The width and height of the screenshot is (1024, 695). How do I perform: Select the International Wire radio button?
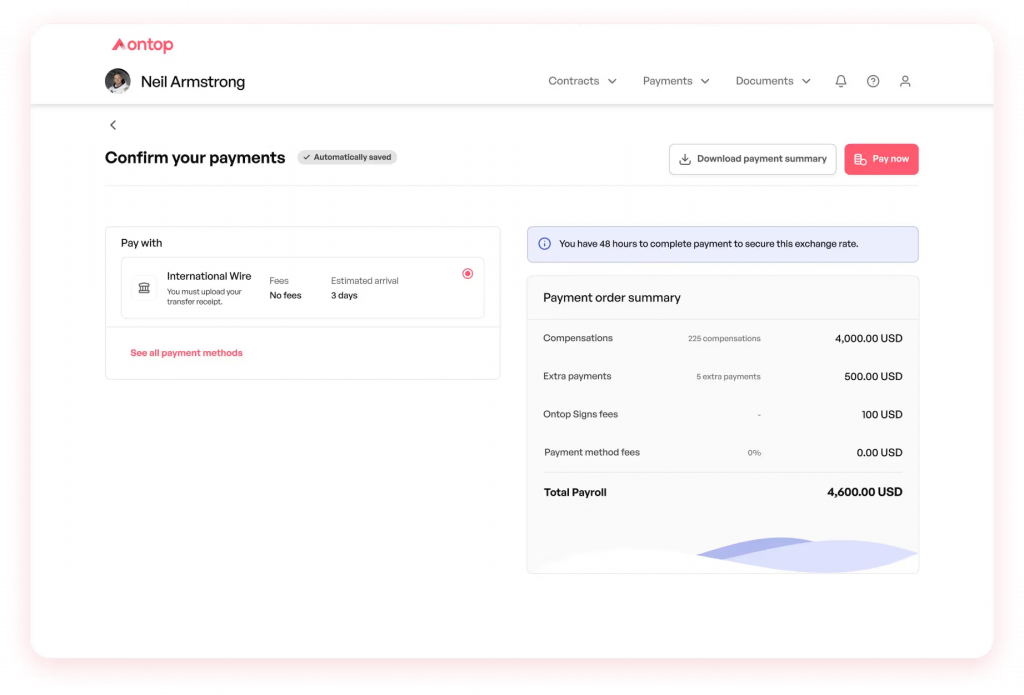click(468, 274)
